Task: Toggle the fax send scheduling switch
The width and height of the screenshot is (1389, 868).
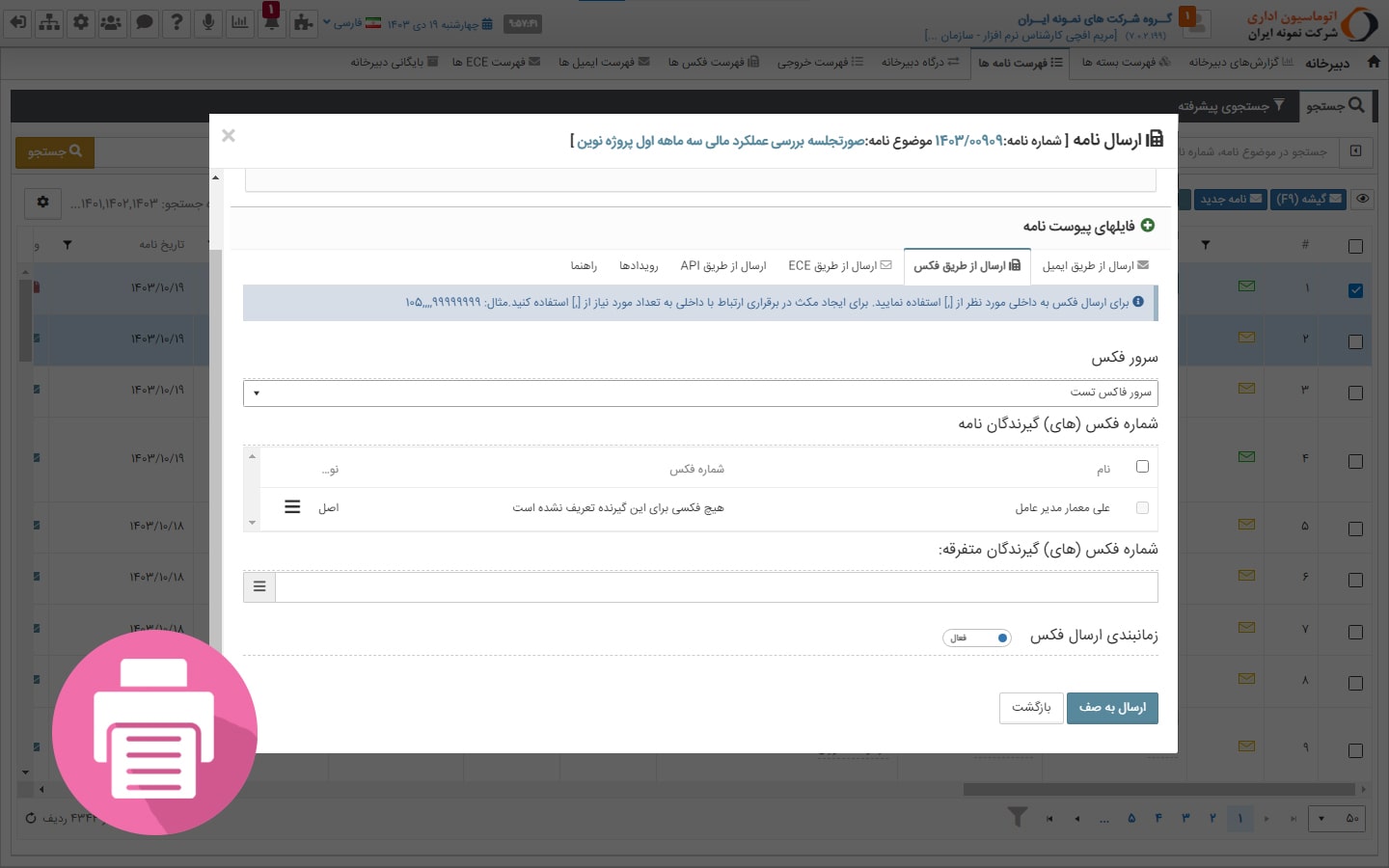Action: coord(977,637)
